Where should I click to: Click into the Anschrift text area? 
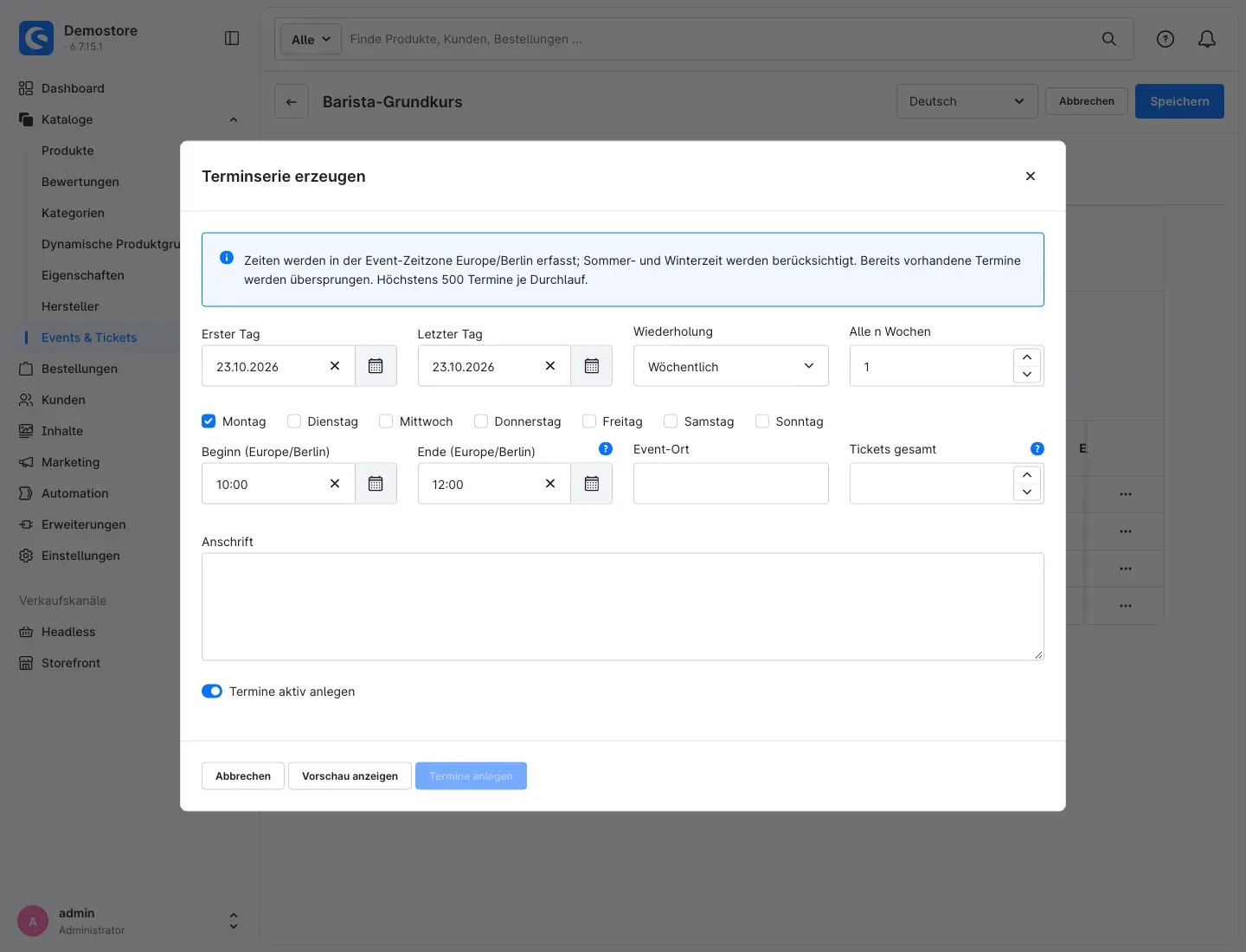(623, 607)
